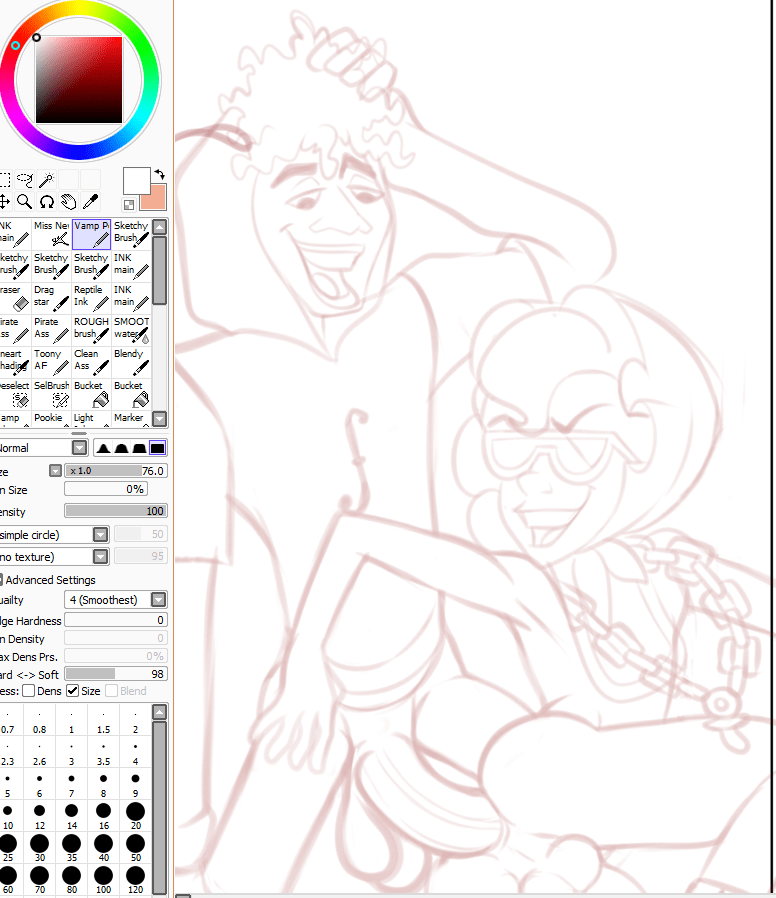Click the tool list scroll-down arrow
Screen dimensions: 776x898
(x=160, y=419)
